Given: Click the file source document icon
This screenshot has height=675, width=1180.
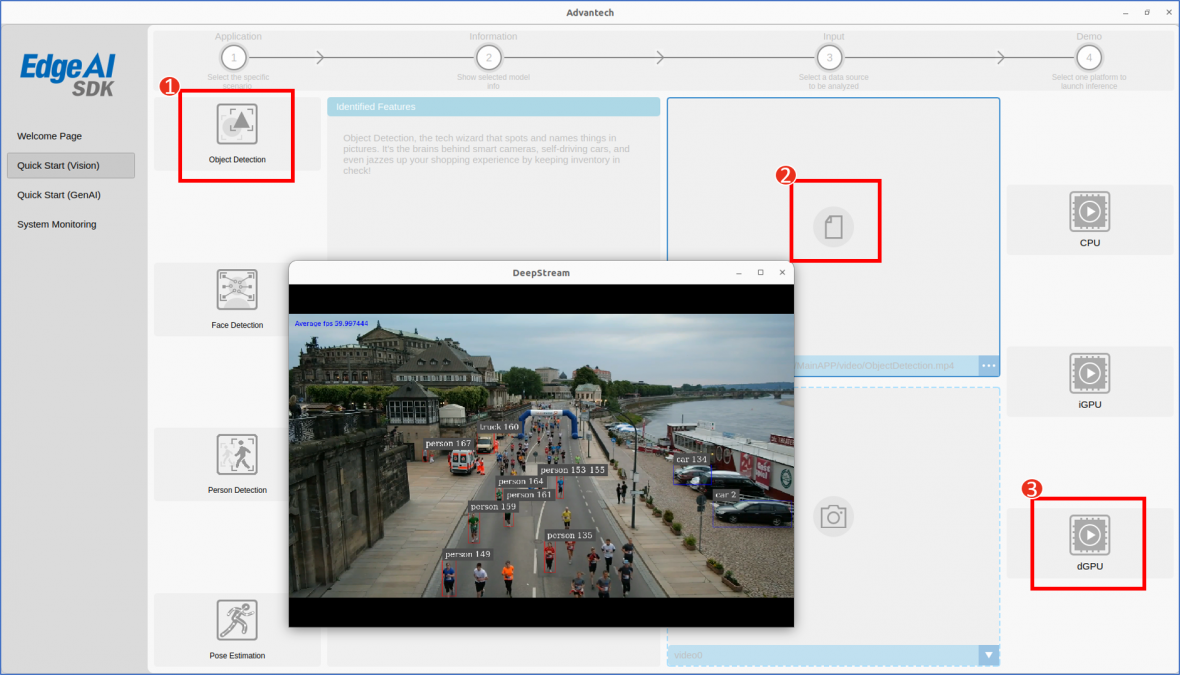Looking at the screenshot, I should pyautogui.click(x=833, y=226).
